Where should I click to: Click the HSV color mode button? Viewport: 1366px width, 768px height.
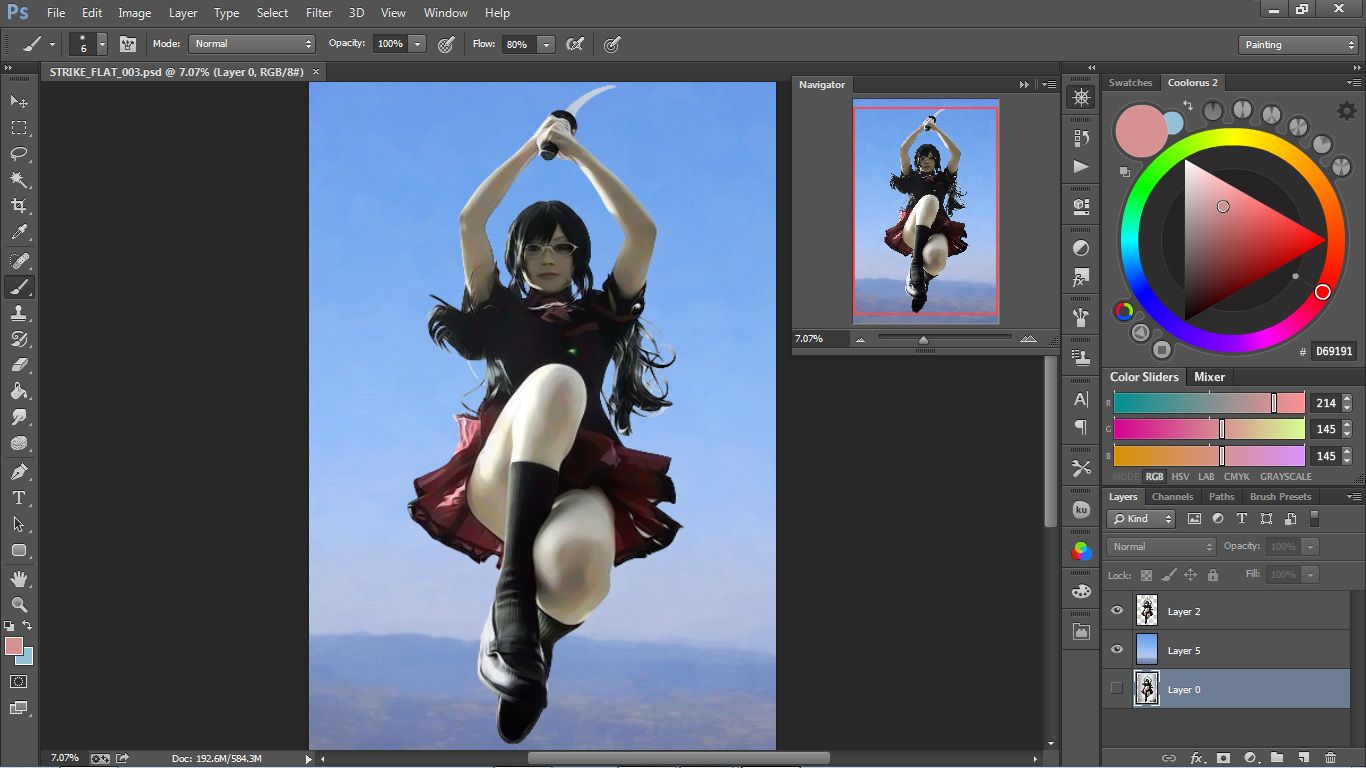tap(1180, 477)
